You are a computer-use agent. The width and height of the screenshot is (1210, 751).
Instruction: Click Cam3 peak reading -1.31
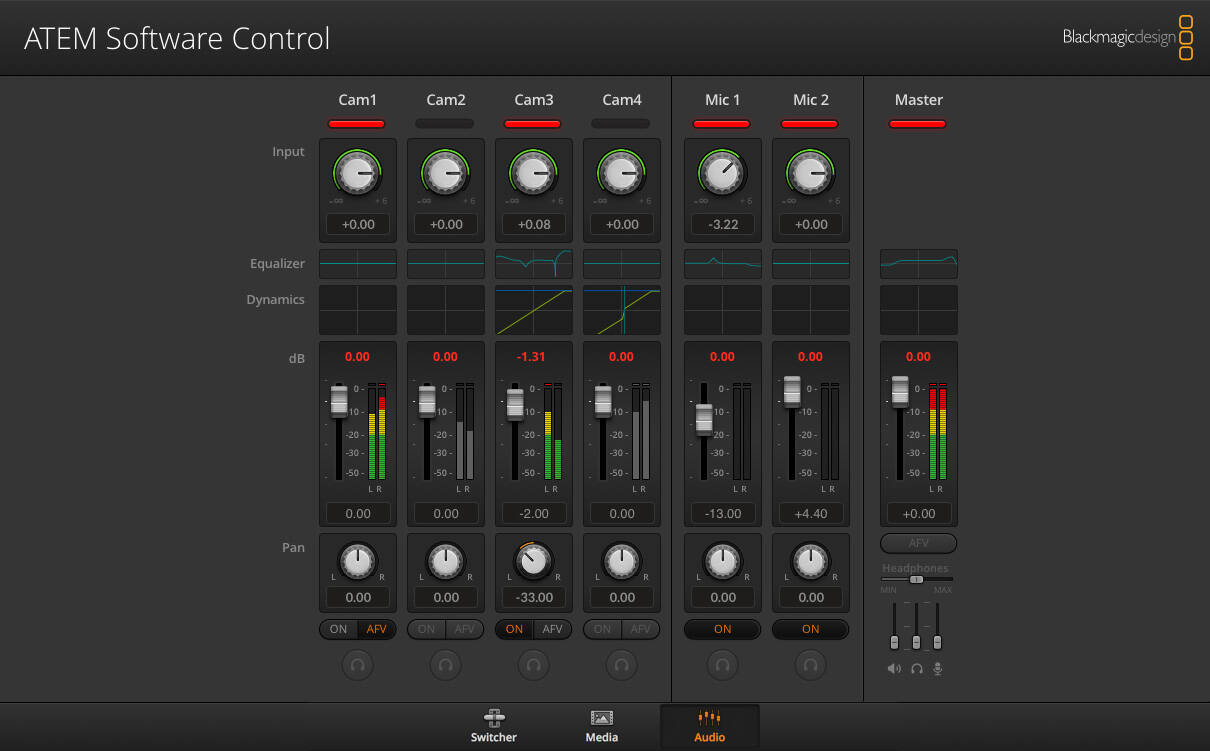pyautogui.click(x=533, y=357)
